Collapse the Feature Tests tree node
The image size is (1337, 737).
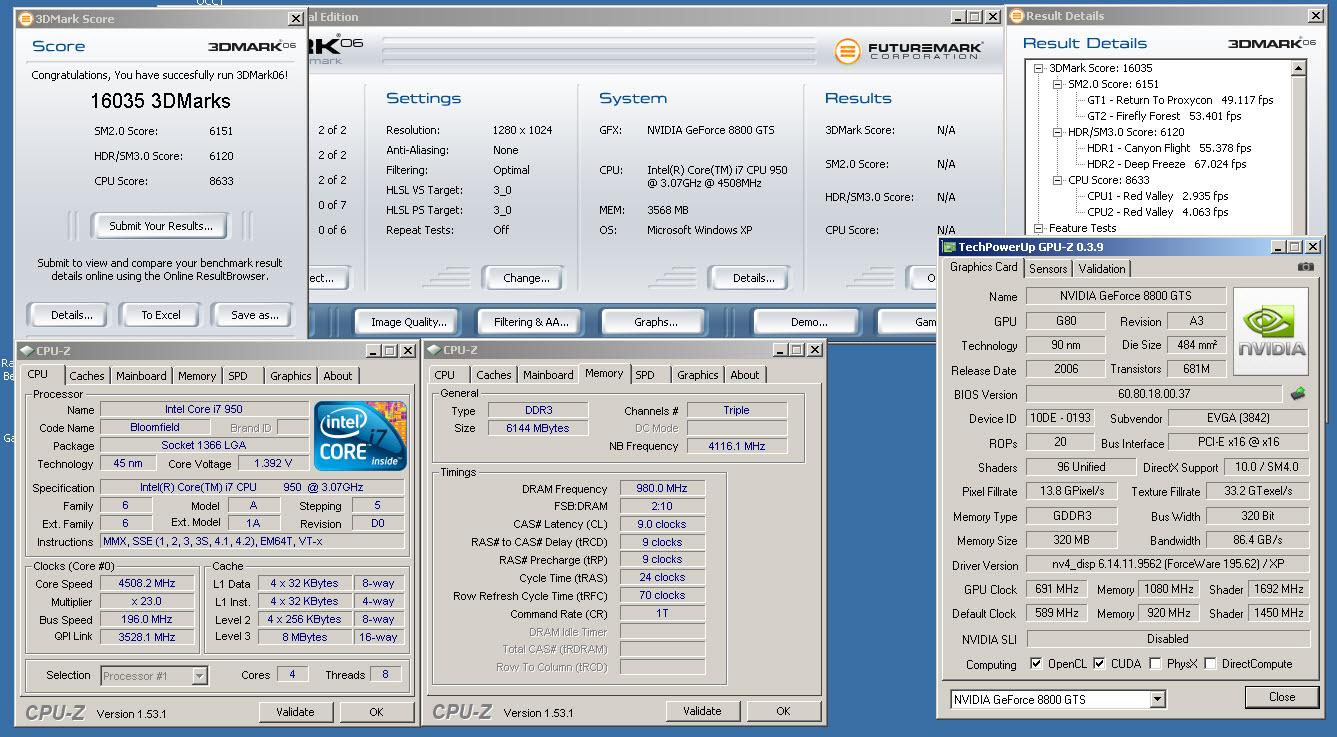(x=1039, y=228)
